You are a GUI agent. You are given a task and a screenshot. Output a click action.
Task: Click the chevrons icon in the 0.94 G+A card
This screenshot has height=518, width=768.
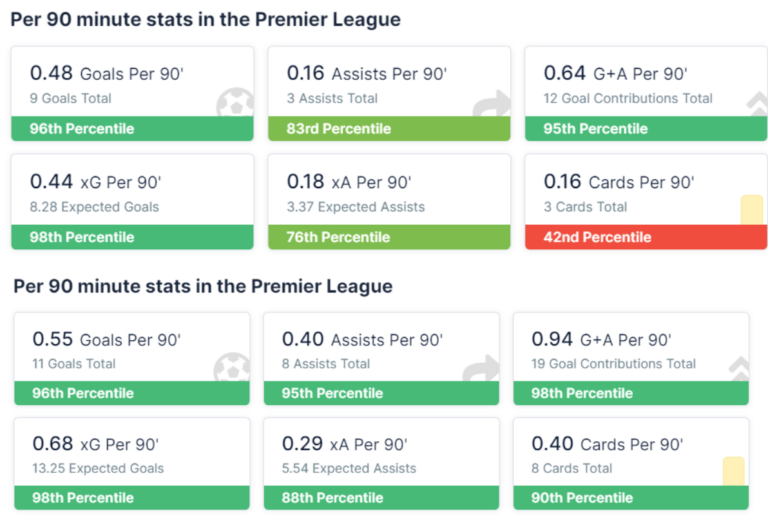pos(739,369)
